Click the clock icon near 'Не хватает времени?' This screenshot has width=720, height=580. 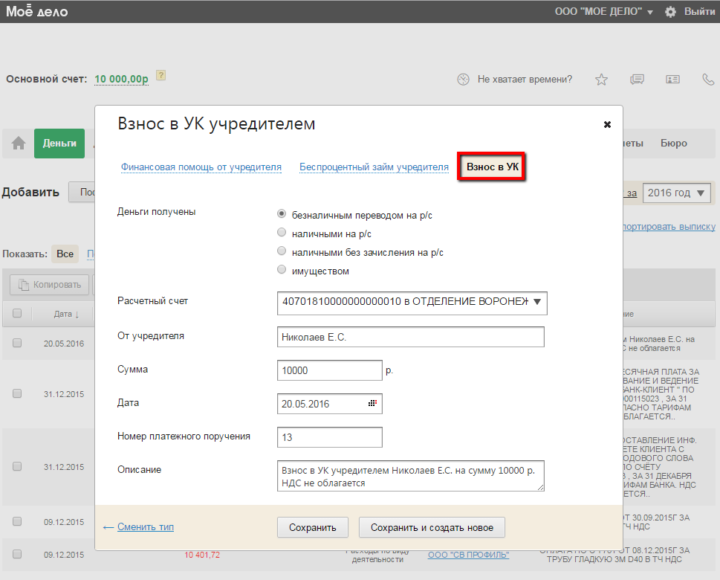463,79
